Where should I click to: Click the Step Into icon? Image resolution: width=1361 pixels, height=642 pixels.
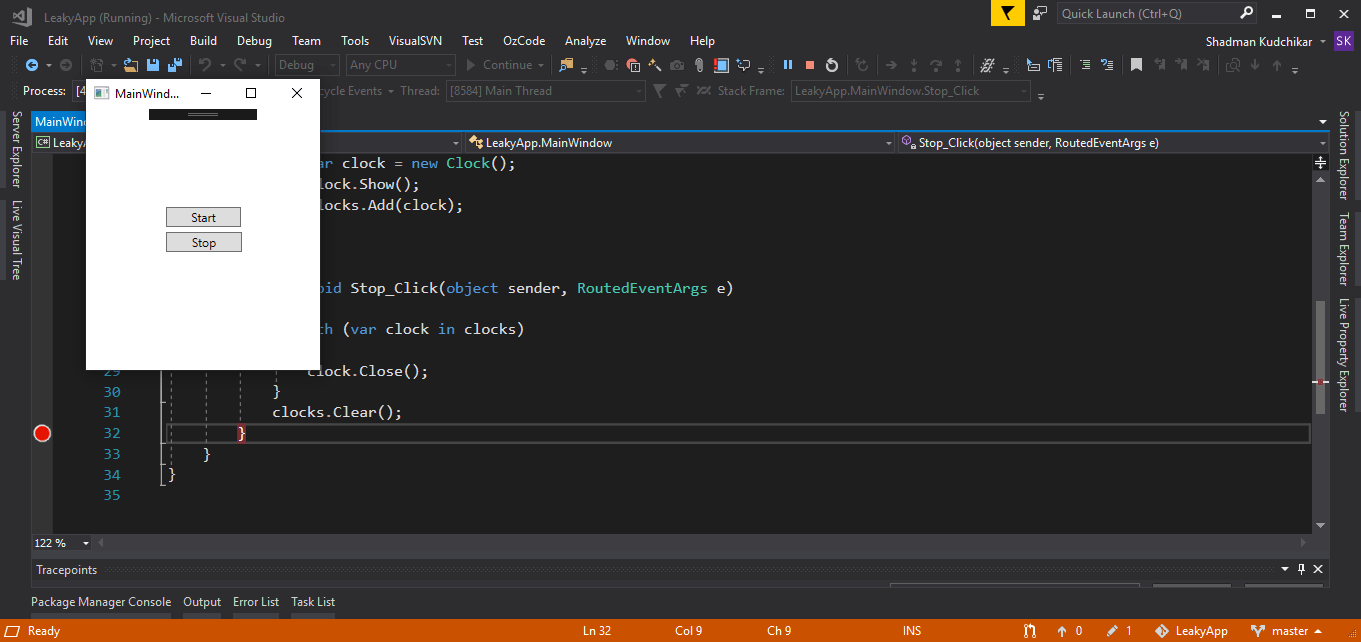(x=914, y=64)
